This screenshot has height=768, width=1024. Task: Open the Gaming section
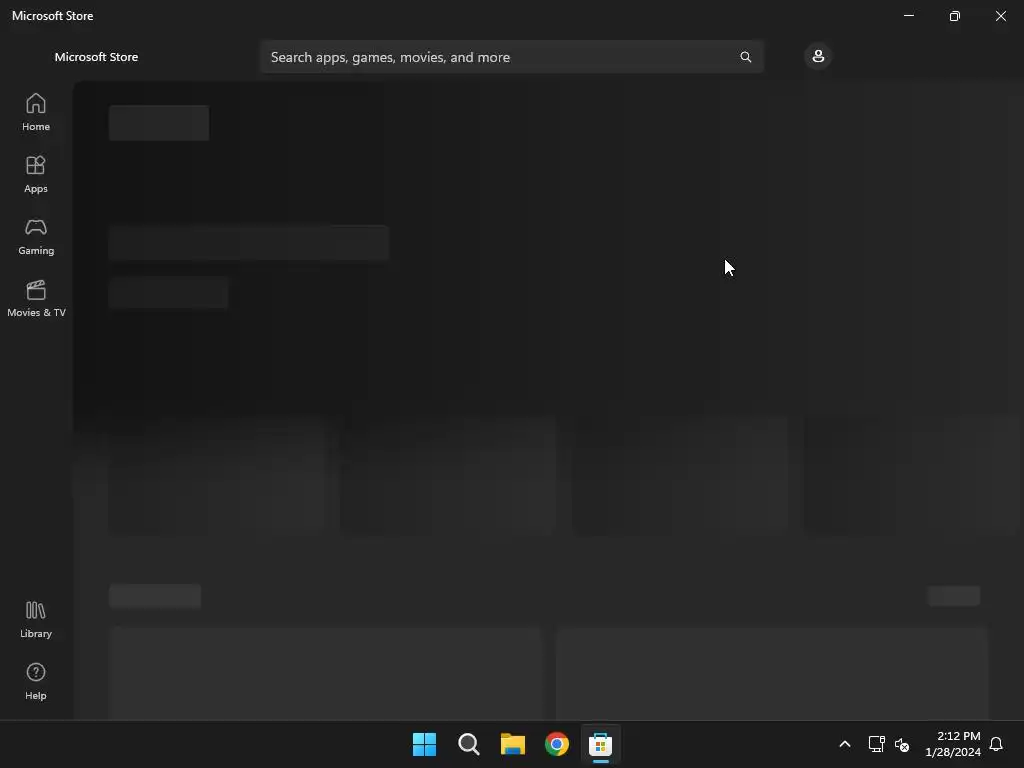click(x=36, y=236)
